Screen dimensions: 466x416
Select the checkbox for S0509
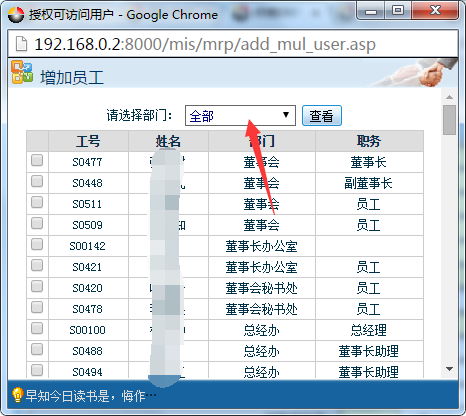(x=37, y=223)
